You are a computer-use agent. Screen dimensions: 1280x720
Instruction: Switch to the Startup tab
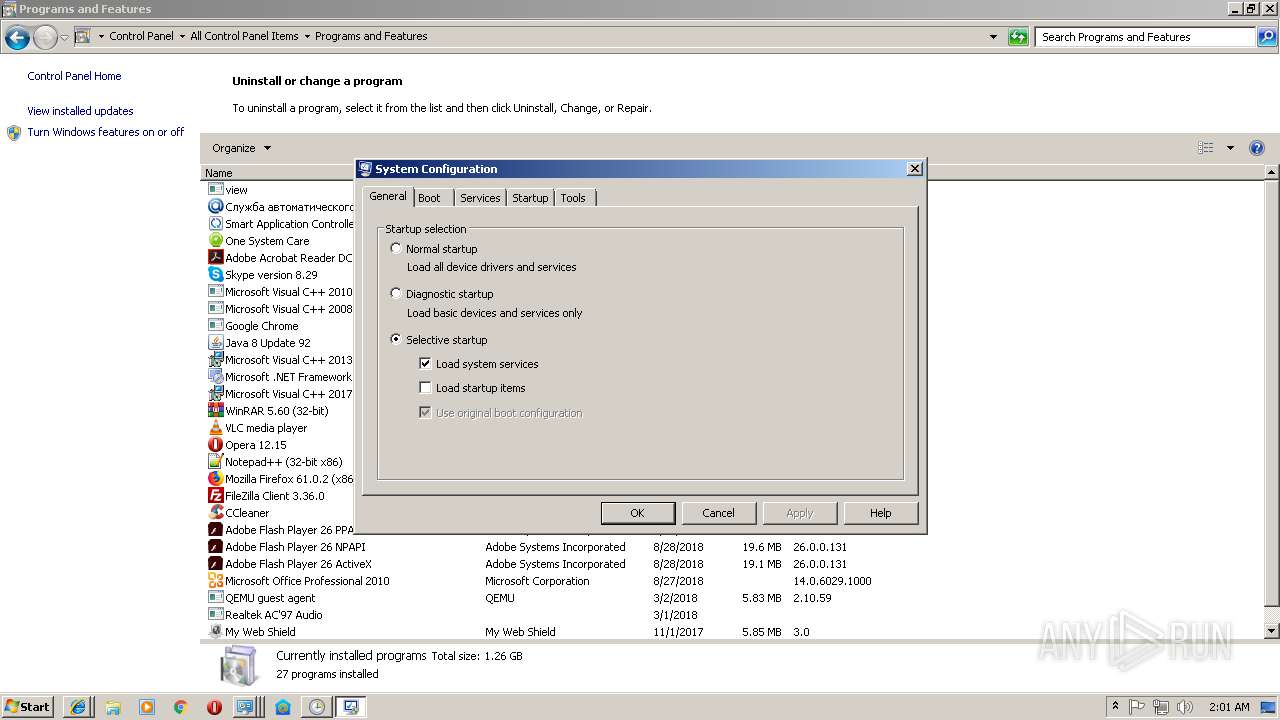point(530,198)
